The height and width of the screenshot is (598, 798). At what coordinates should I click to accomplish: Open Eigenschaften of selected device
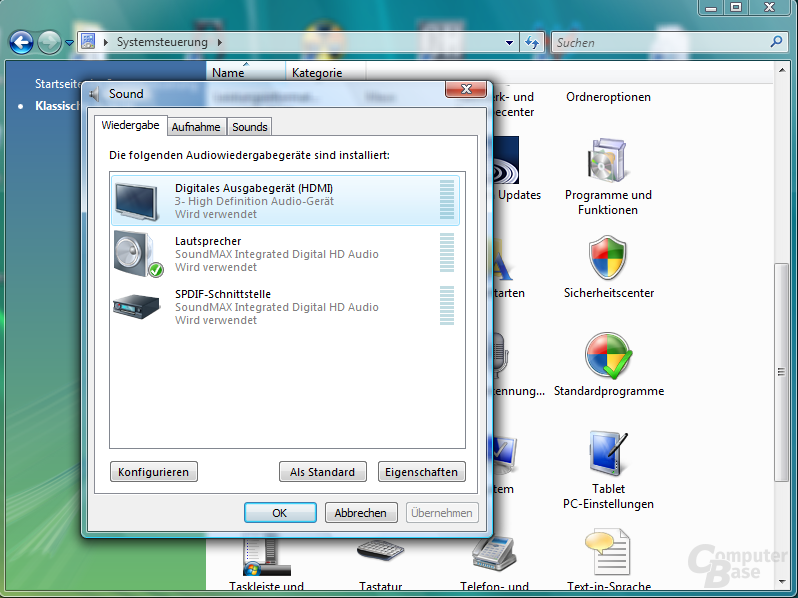(x=421, y=472)
